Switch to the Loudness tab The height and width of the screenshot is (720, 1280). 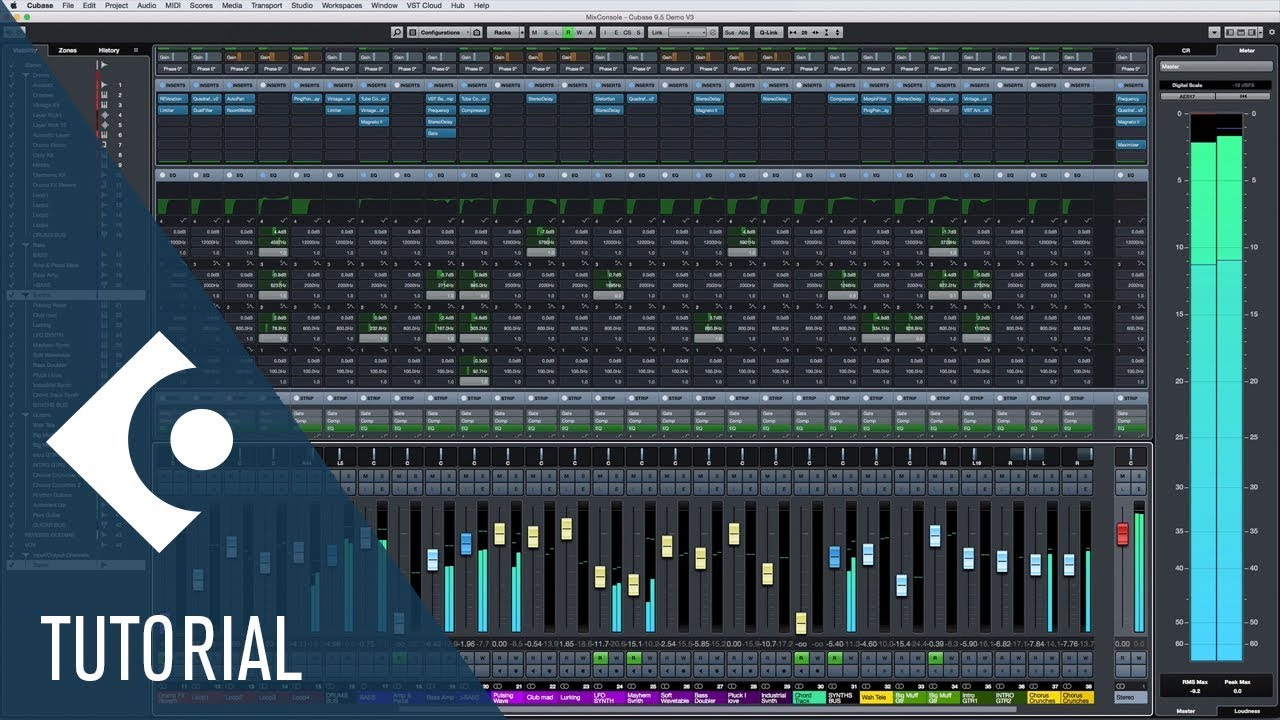tap(1247, 711)
